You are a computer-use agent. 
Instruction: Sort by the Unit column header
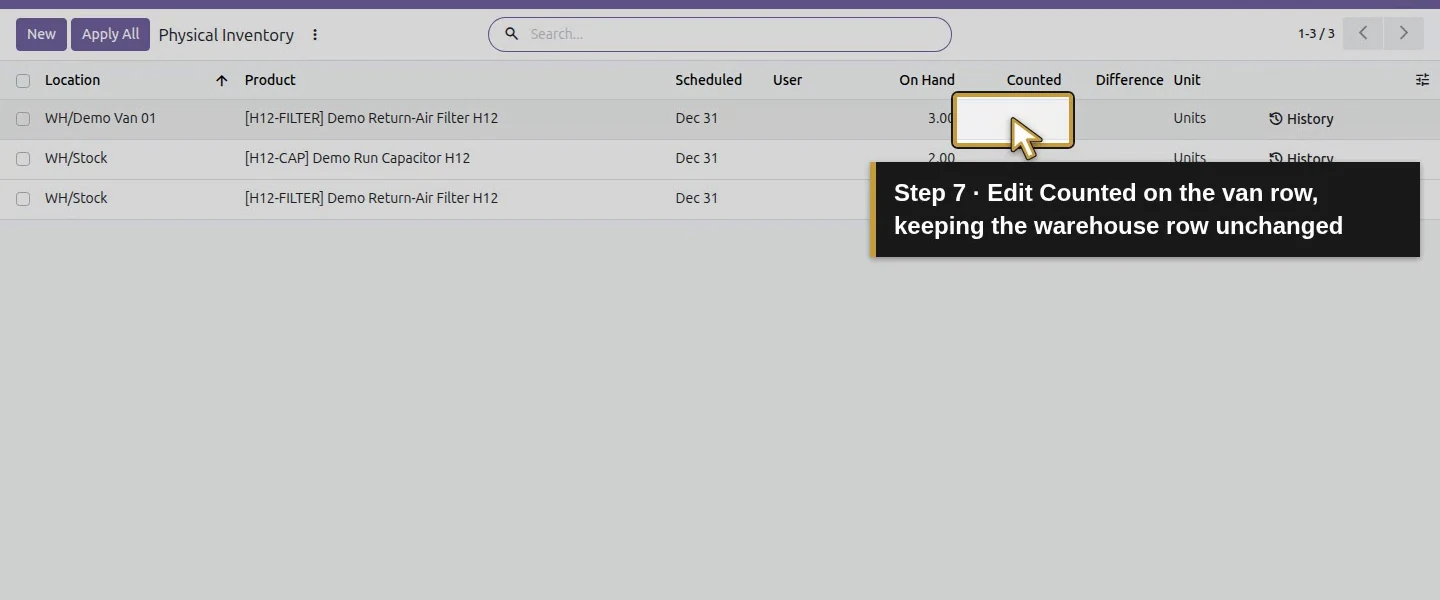click(1187, 80)
